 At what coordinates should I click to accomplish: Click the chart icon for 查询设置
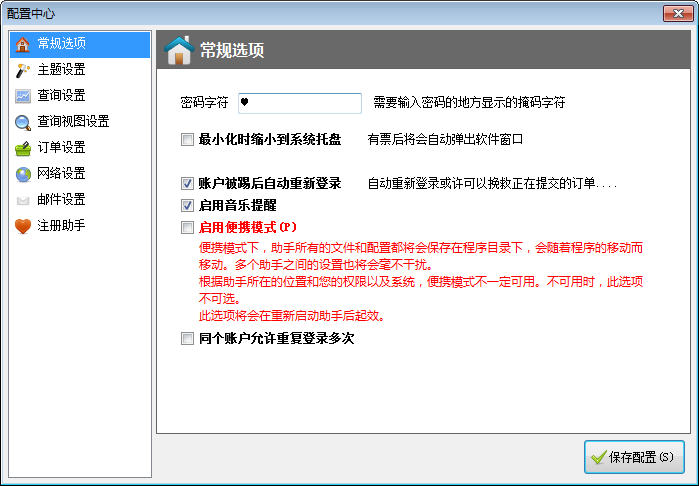point(22,96)
